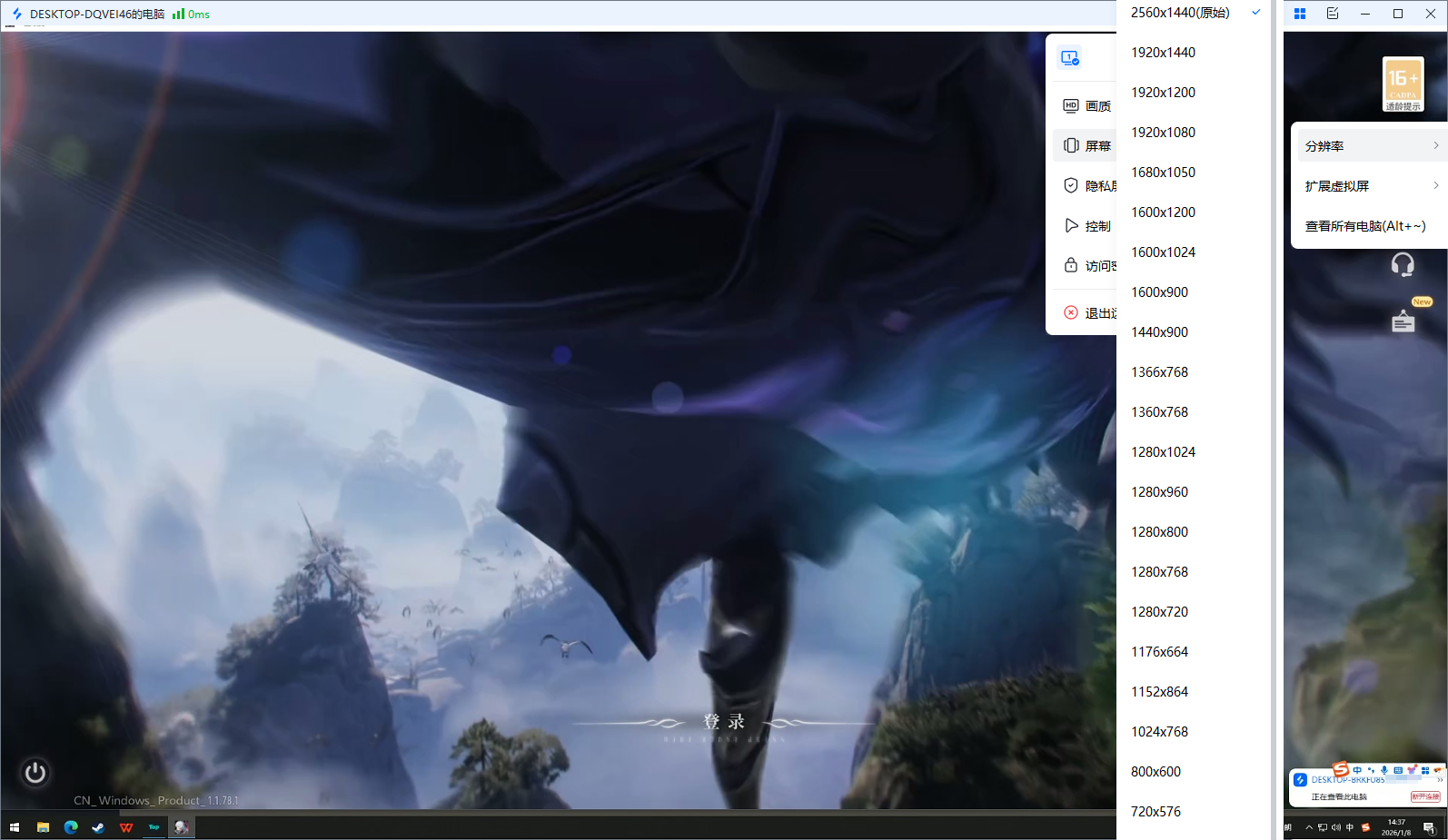
Task: Click the game power button icon
Action: click(x=35, y=773)
